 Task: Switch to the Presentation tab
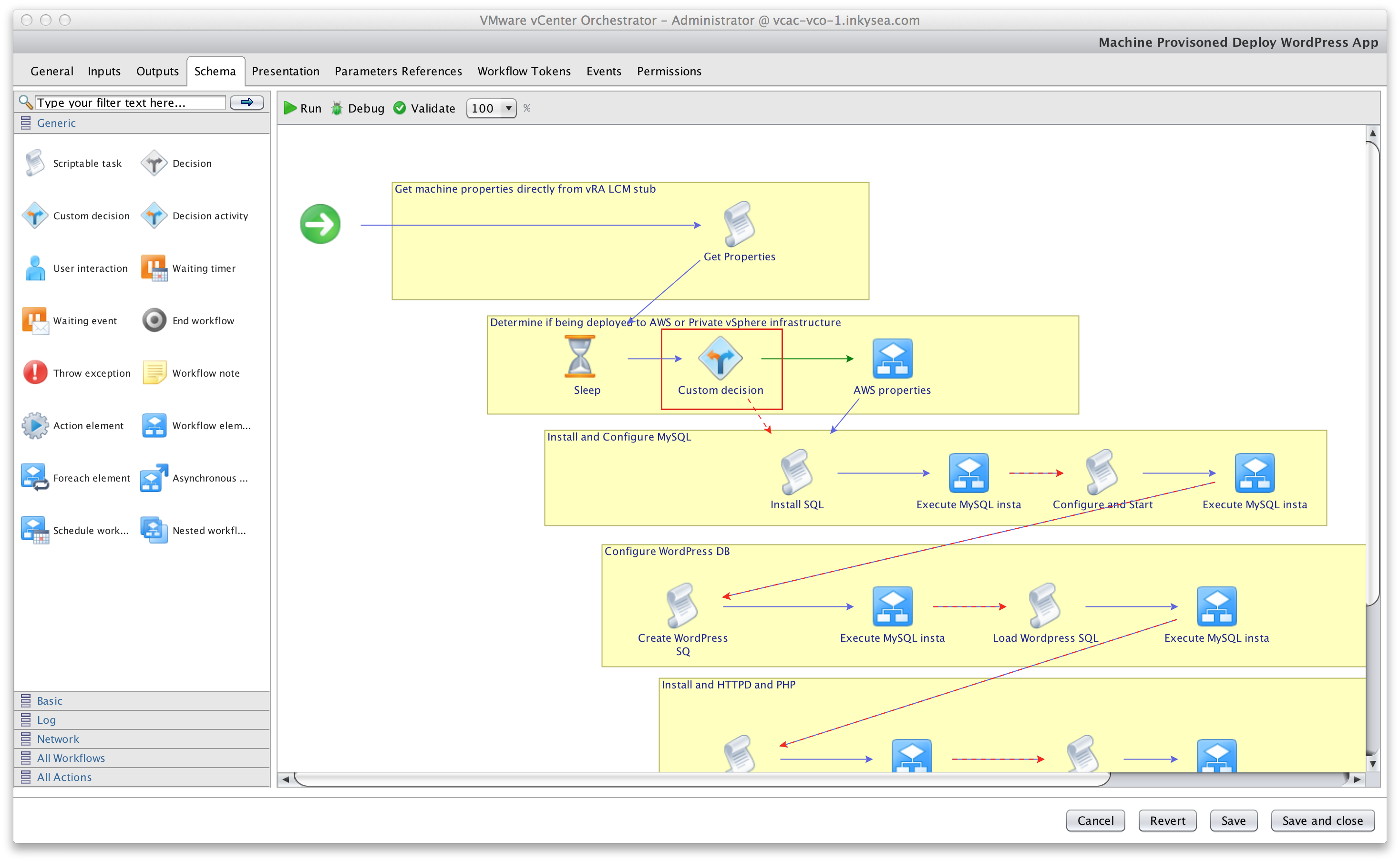coord(285,71)
